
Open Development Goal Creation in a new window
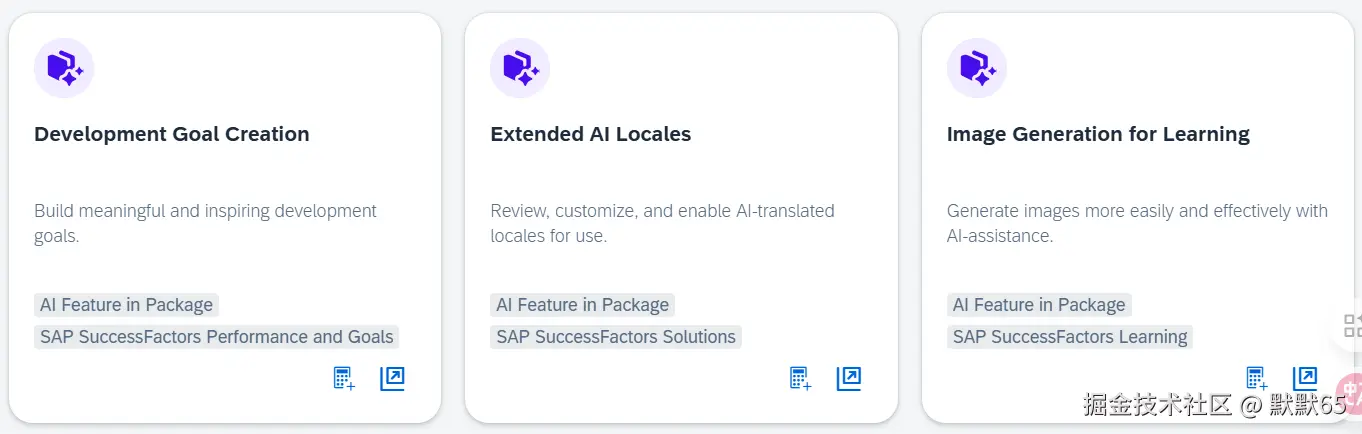(392, 379)
